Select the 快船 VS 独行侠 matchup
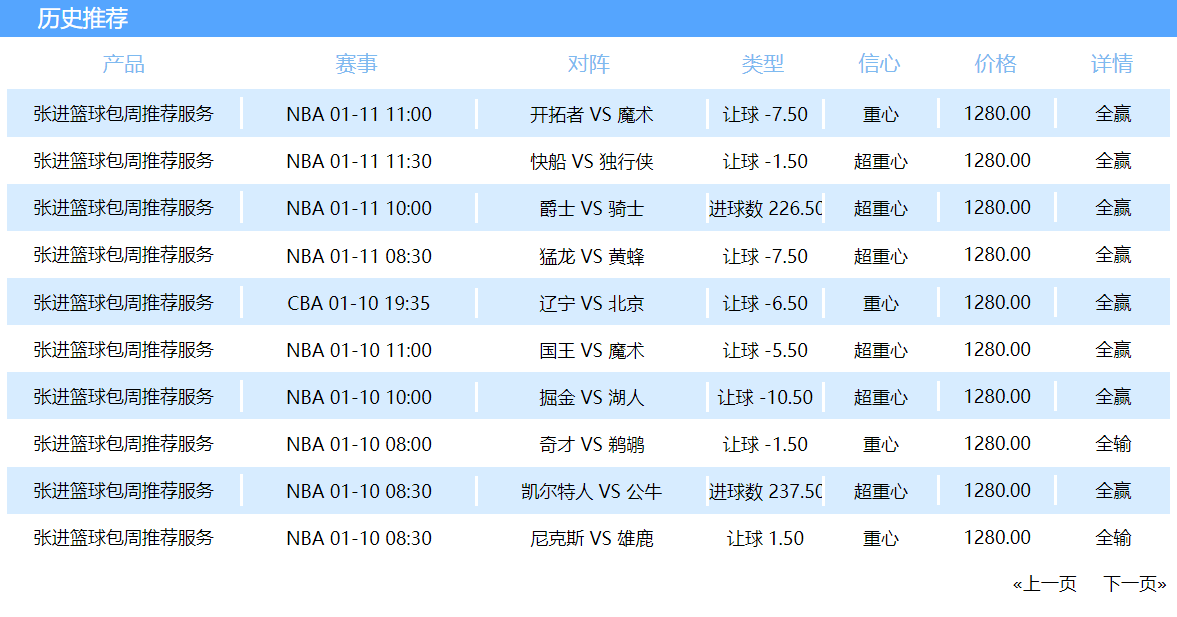This screenshot has height=617, width=1177. click(592, 161)
